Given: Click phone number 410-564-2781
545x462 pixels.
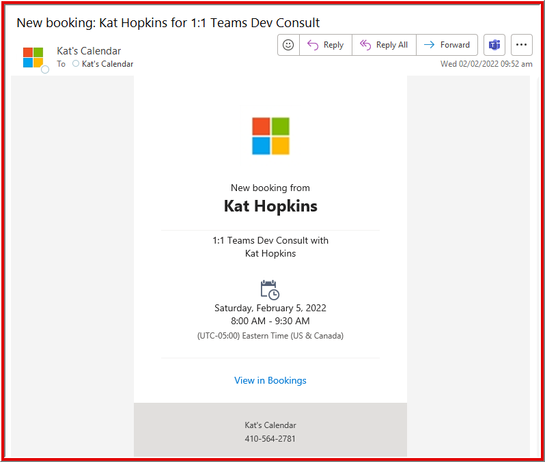Looking at the screenshot, I should [270, 439].
